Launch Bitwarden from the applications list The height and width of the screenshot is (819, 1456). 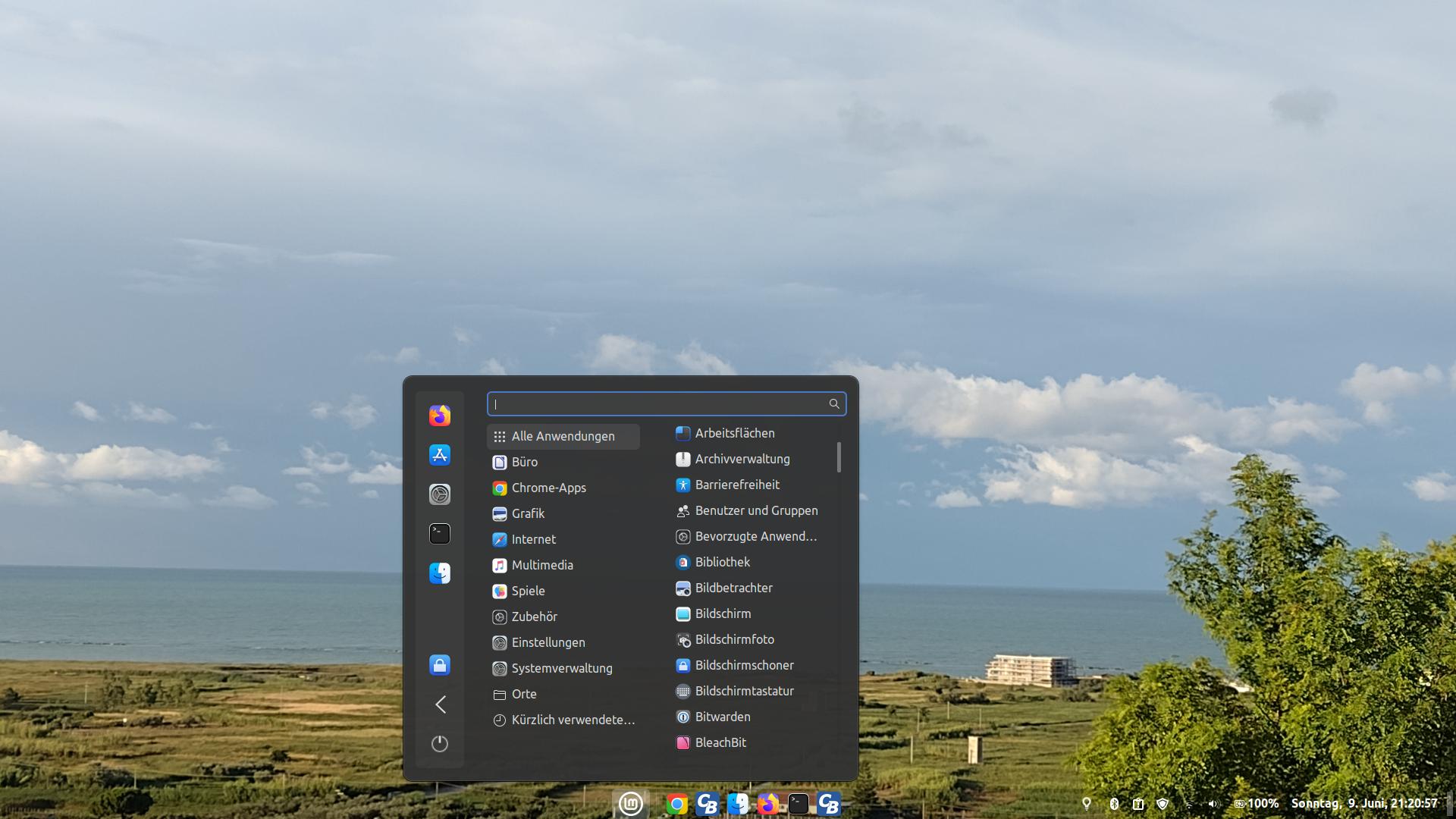click(722, 717)
